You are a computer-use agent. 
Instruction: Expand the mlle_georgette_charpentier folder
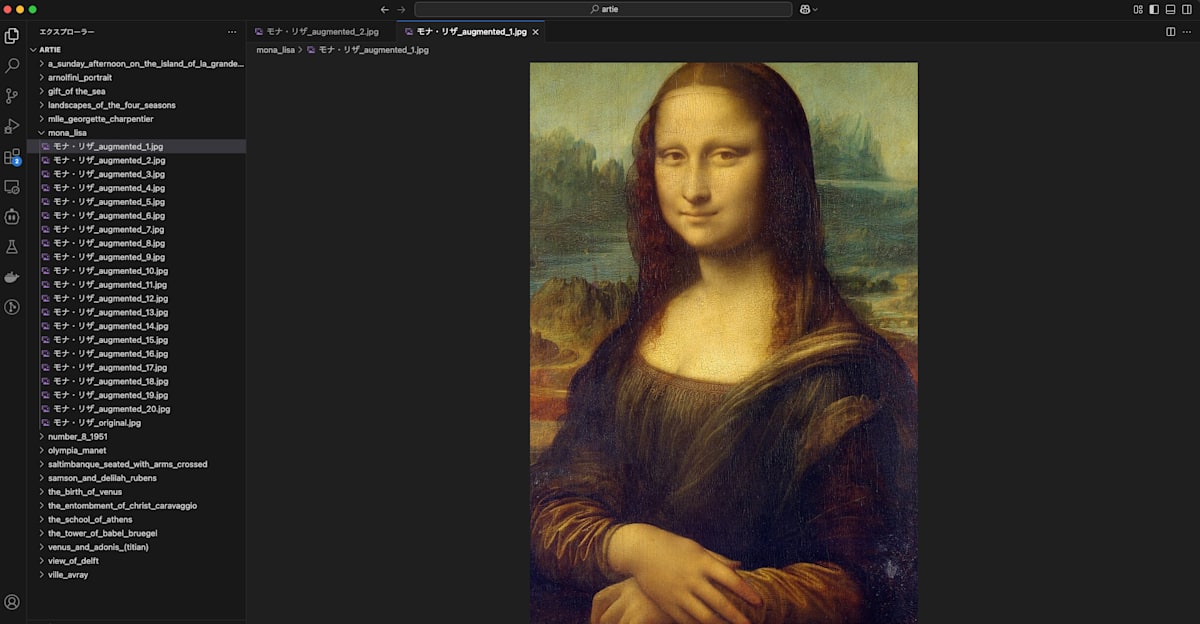tap(136, 119)
